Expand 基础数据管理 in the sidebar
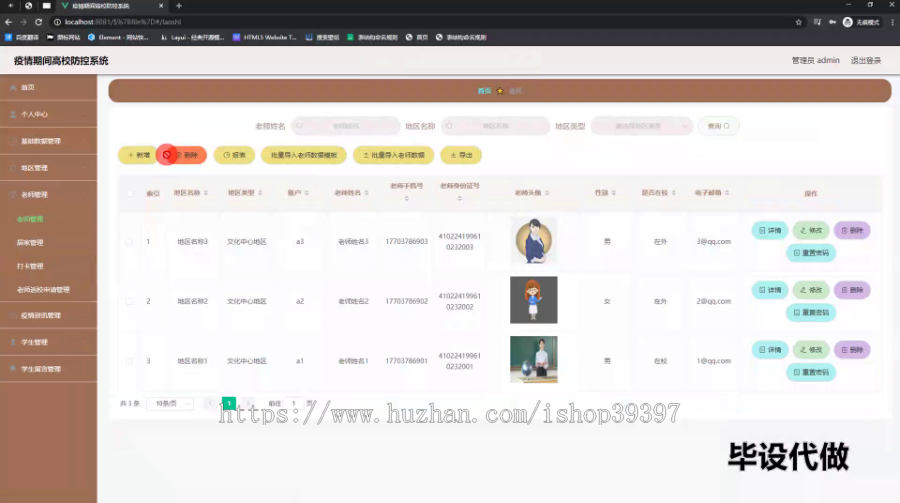 (x=48, y=141)
